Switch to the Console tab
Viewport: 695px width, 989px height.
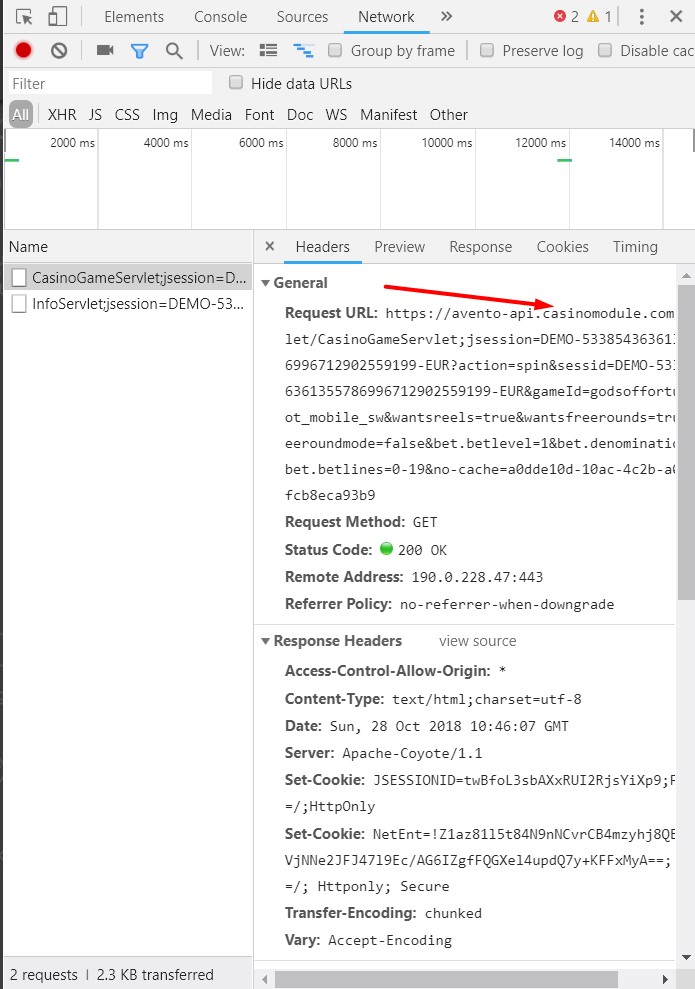pyautogui.click(x=220, y=17)
